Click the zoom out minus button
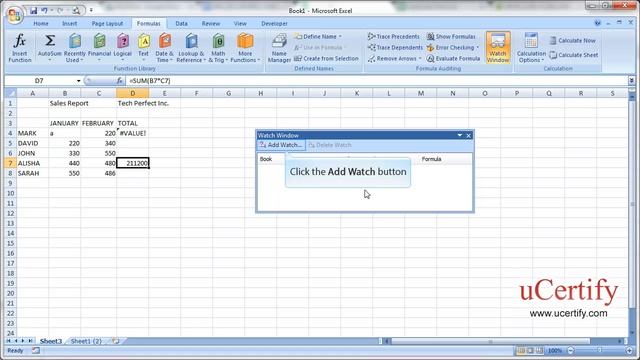The width and height of the screenshot is (640, 360). [571, 351]
